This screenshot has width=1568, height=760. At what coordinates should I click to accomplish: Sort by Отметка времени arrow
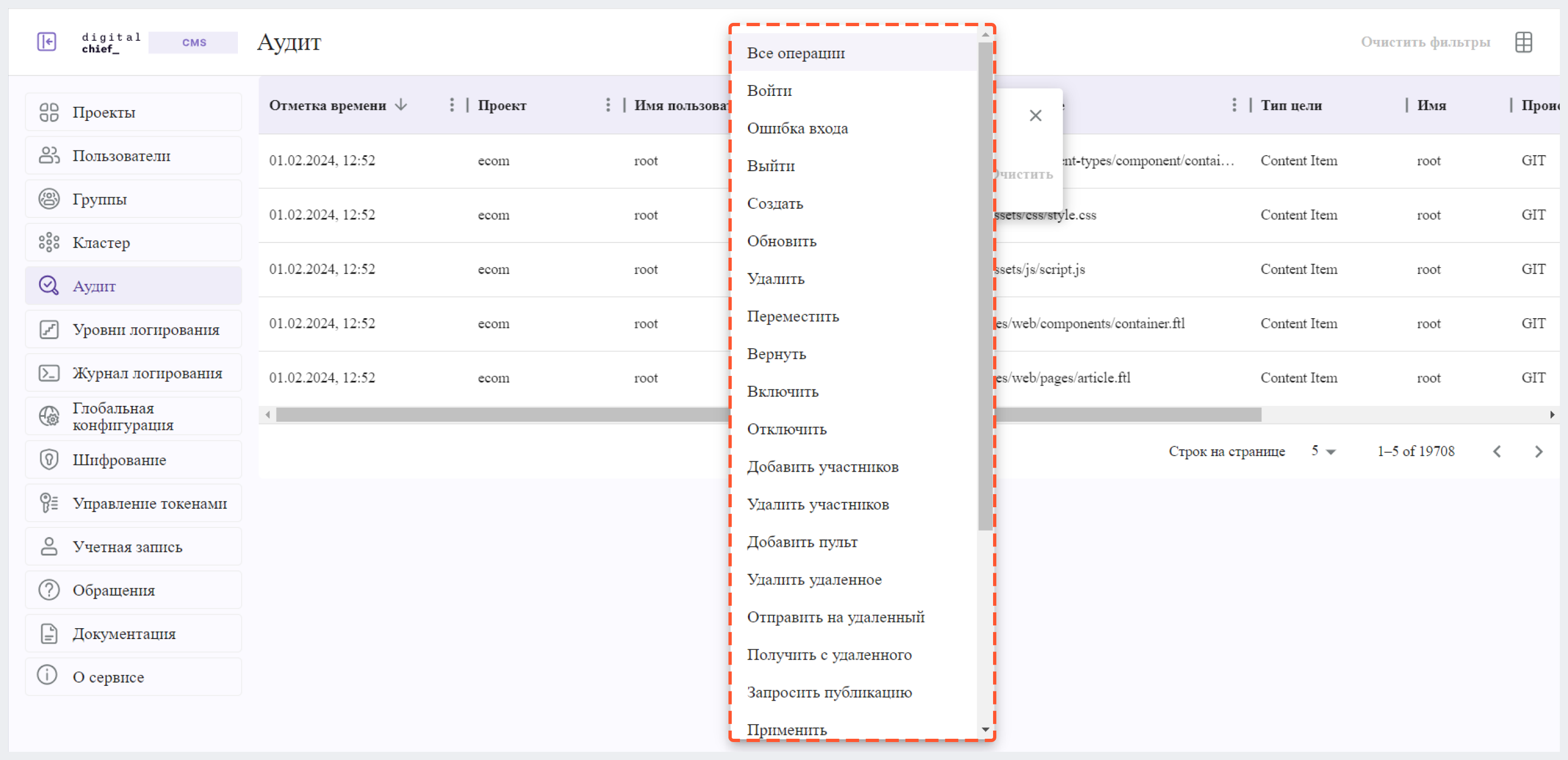click(401, 105)
